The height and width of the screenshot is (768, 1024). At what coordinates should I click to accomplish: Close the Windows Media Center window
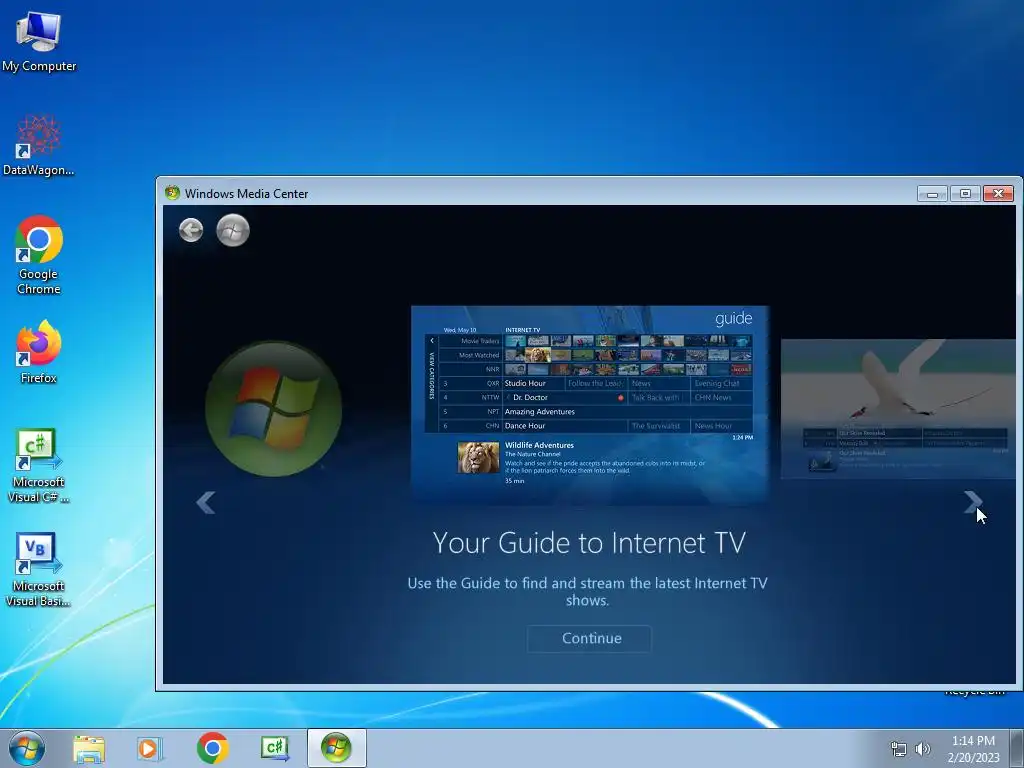[998, 193]
